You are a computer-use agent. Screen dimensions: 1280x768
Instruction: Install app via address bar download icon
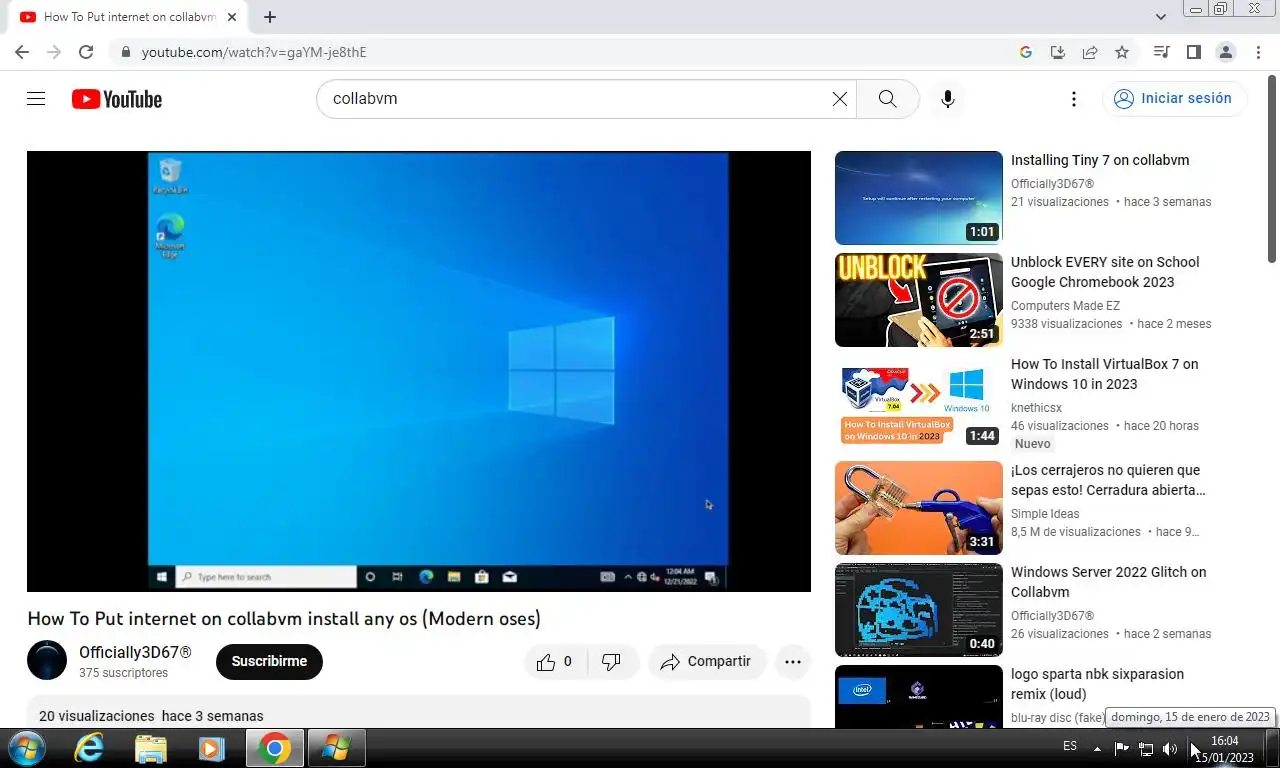[x=1057, y=52]
